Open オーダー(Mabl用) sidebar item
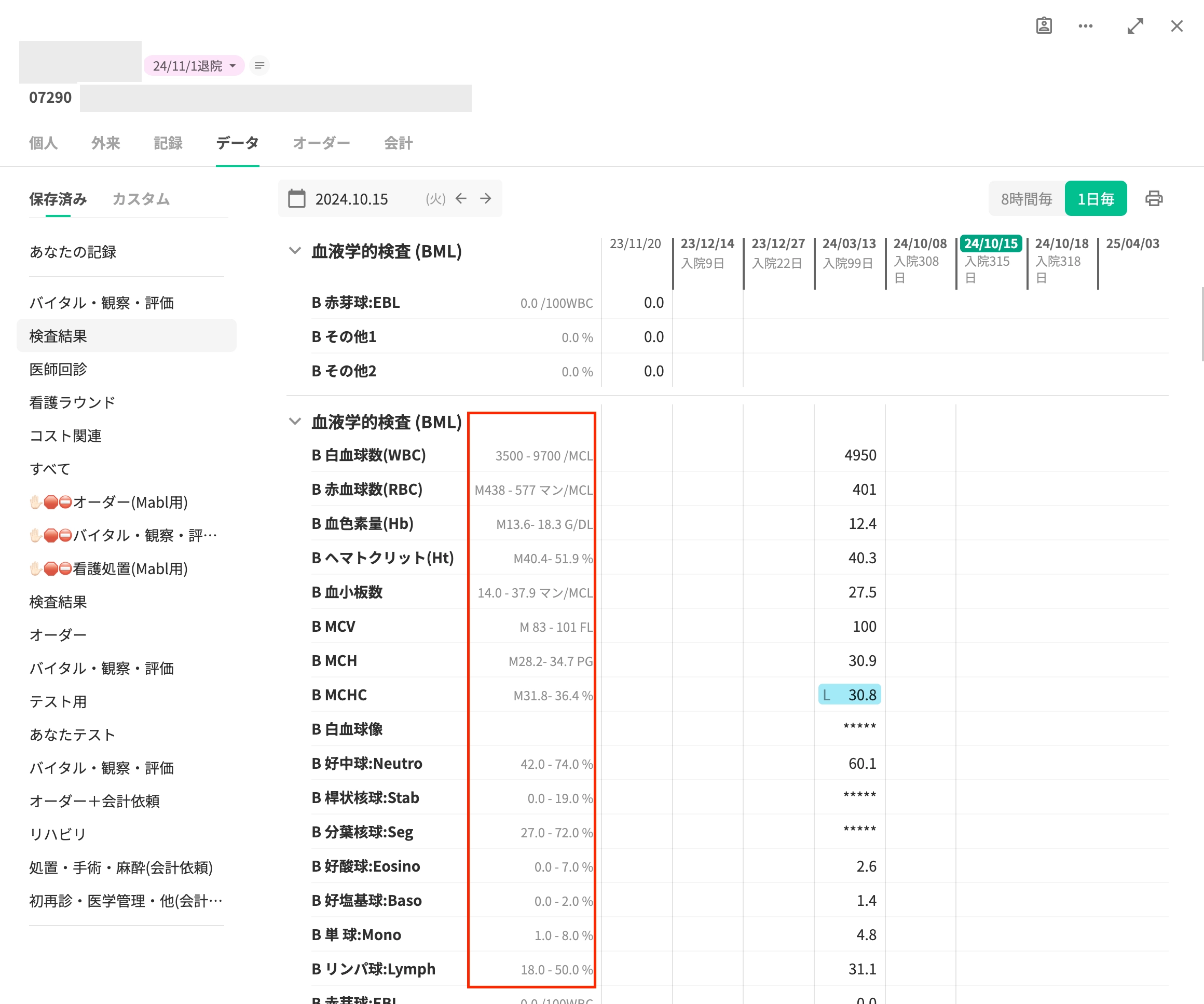1204x1004 pixels. click(x=109, y=503)
